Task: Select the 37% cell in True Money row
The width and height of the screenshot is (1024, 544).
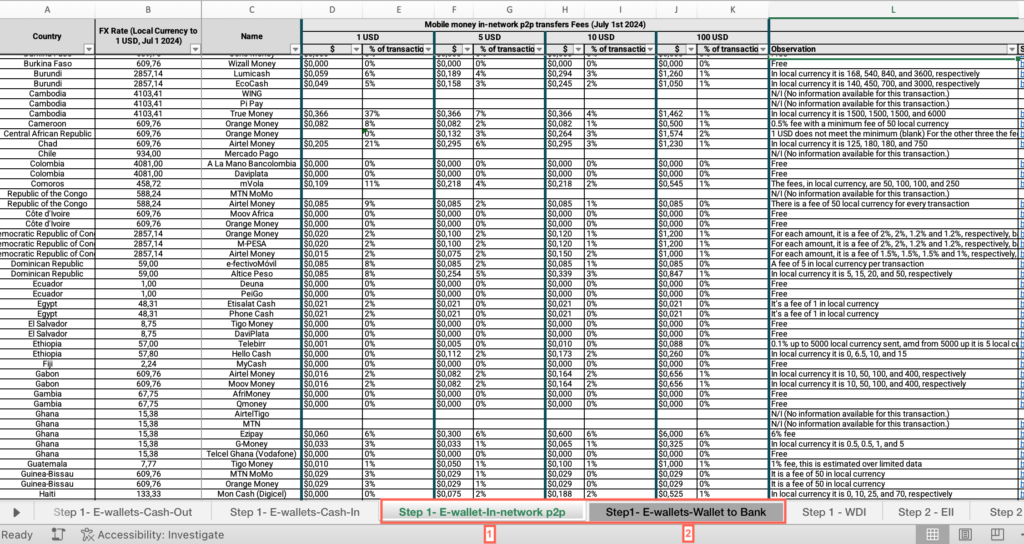Action: coord(398,114)
